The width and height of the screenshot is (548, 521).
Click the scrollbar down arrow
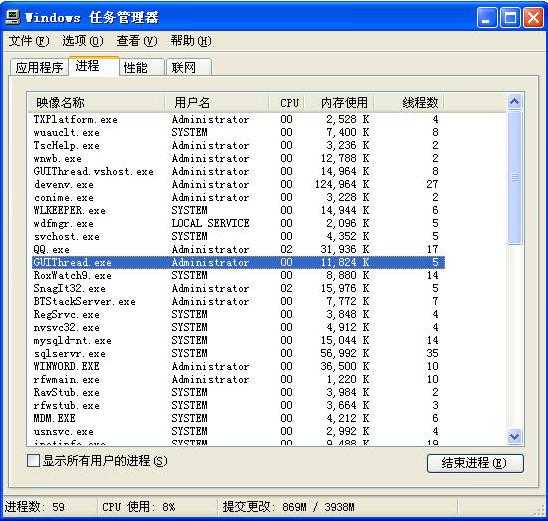(514, 436)
